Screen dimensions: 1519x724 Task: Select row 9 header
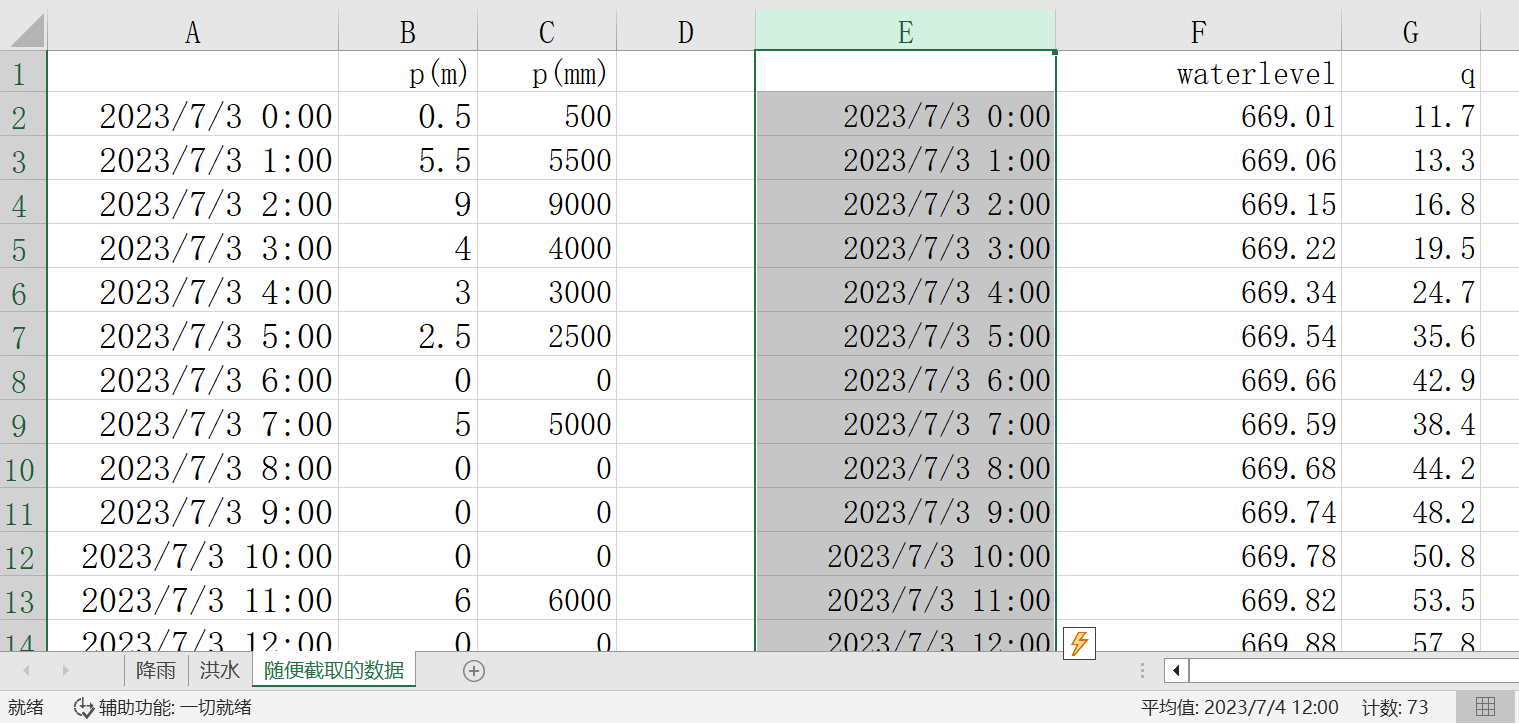click(x=24, y=424)
